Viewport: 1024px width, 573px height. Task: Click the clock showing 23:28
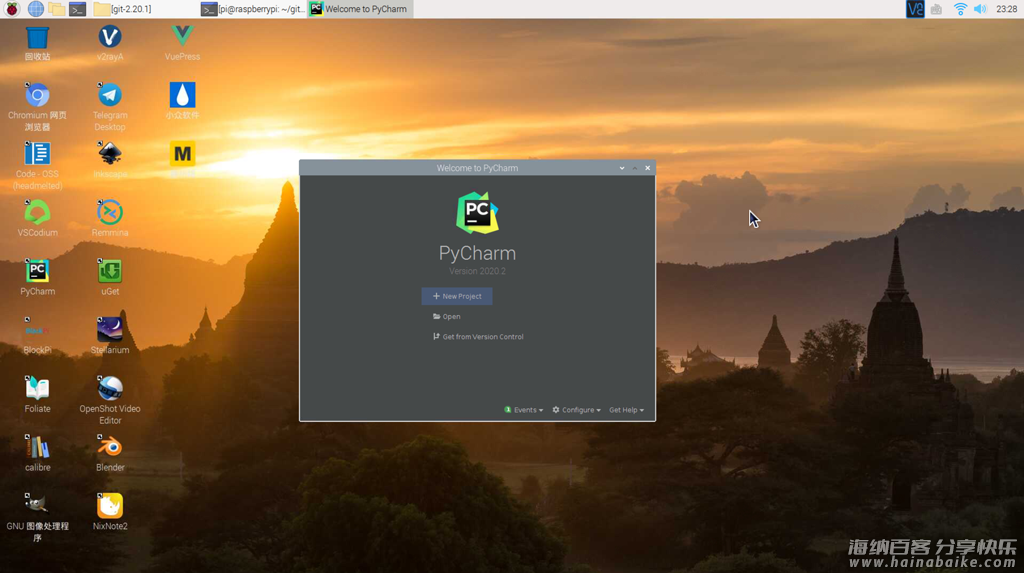coord(1006,9)
